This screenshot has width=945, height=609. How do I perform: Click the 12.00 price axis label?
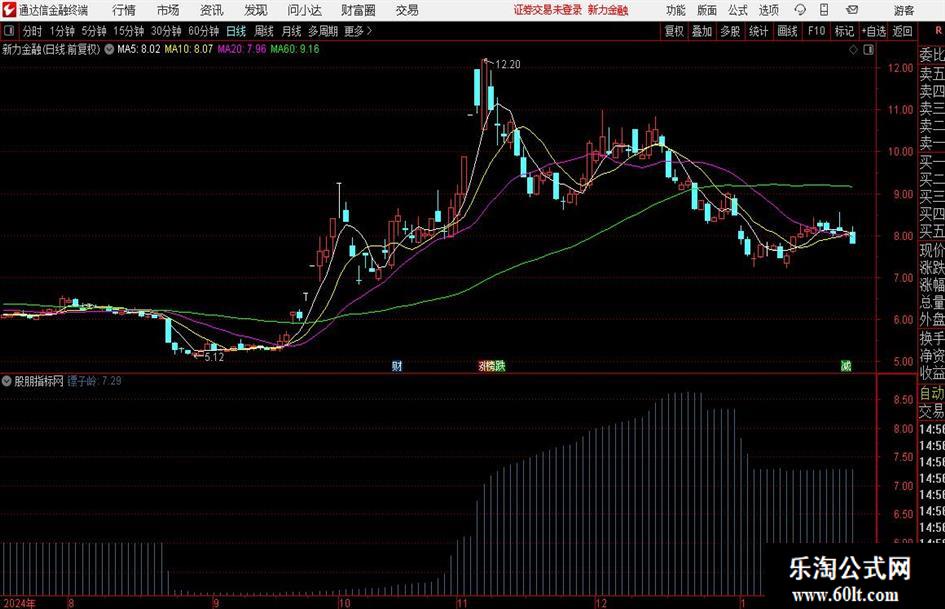pyautogui.click(x=900, y=68)
